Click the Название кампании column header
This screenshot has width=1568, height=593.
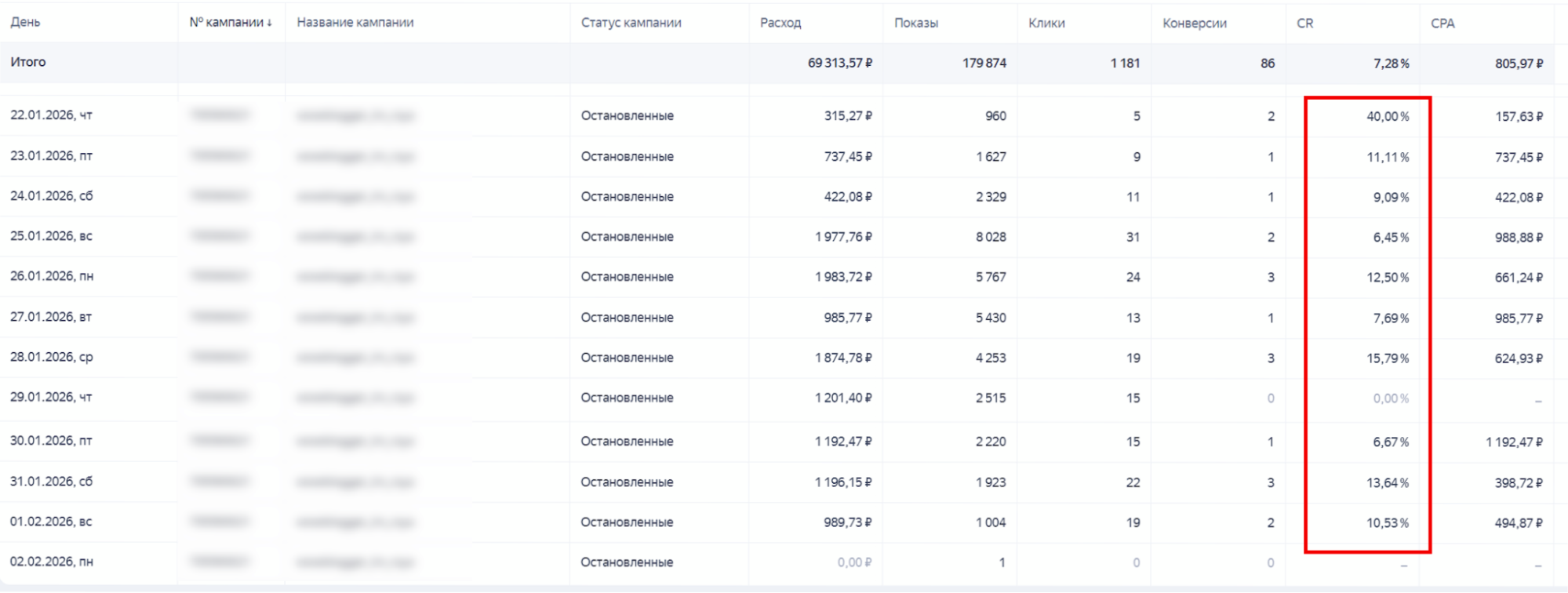click(x=355, y=23)
